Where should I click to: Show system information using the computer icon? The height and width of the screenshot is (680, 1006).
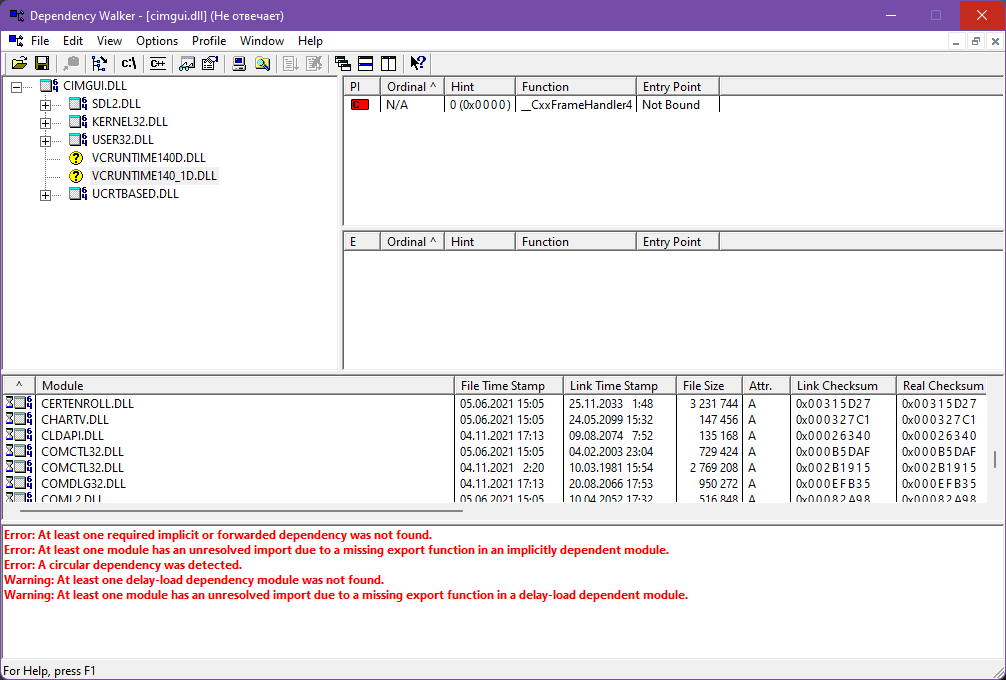coord(240,63)
